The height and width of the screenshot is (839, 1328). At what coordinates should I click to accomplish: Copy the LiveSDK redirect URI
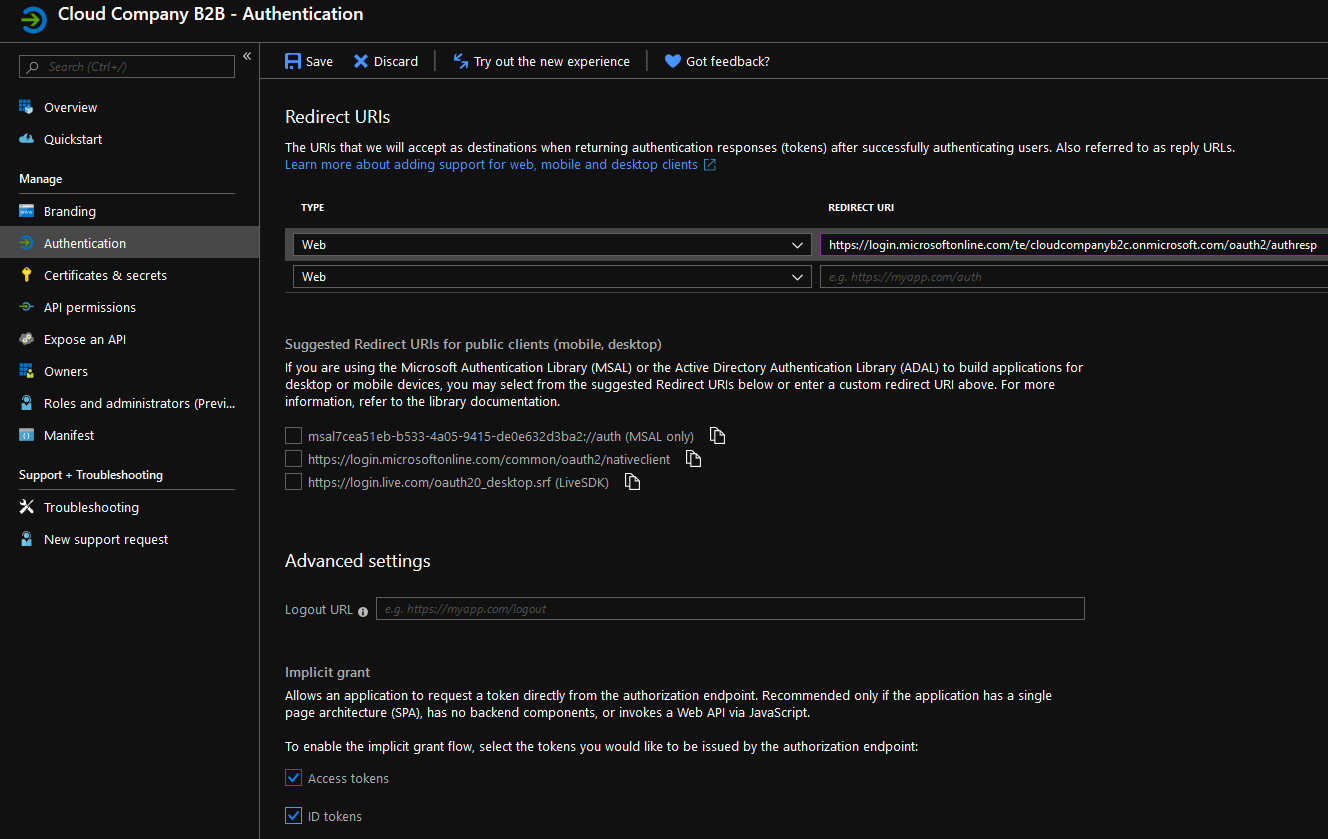click(x=631, y=481)
